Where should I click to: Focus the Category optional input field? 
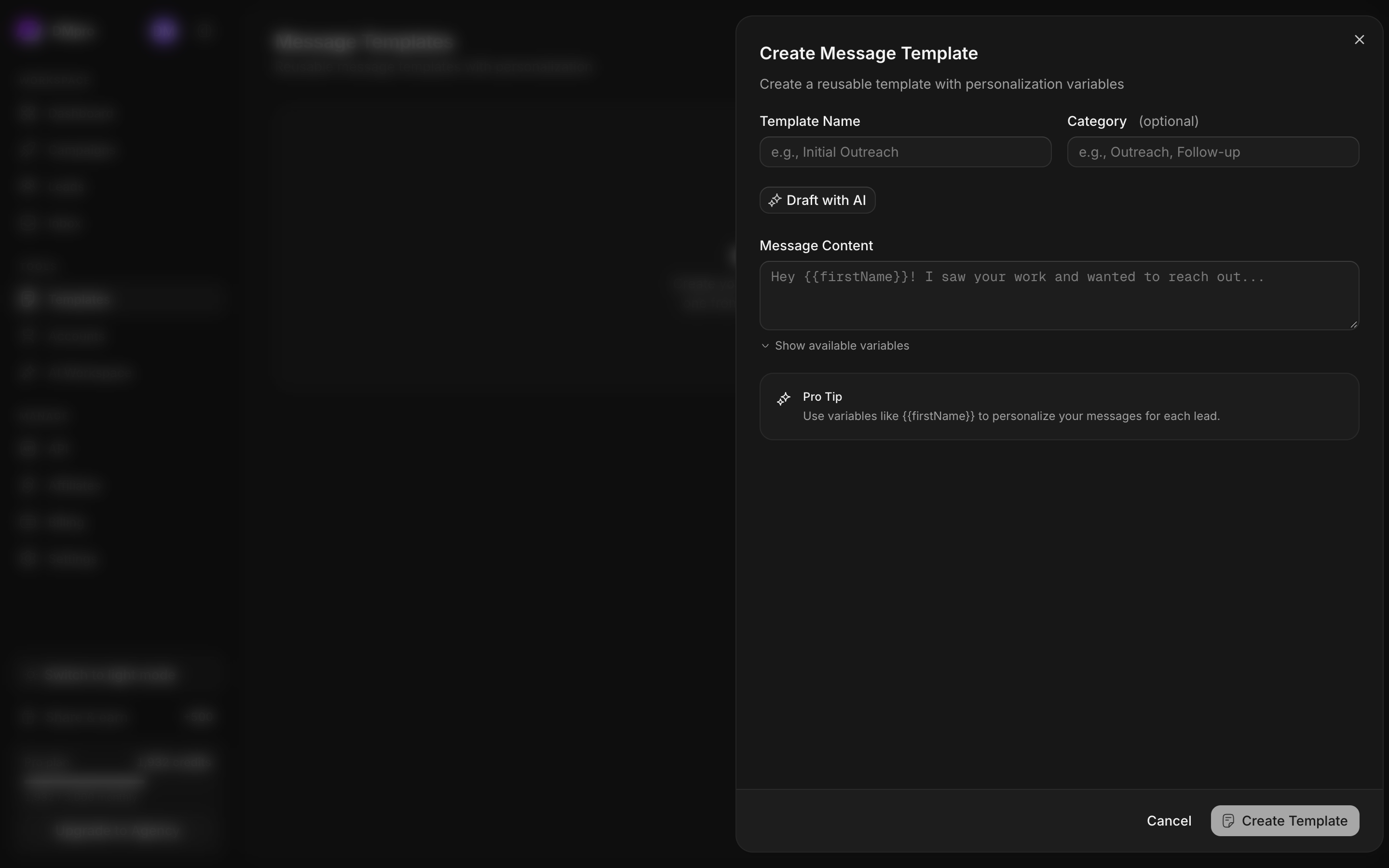(x=1213, y=152)
